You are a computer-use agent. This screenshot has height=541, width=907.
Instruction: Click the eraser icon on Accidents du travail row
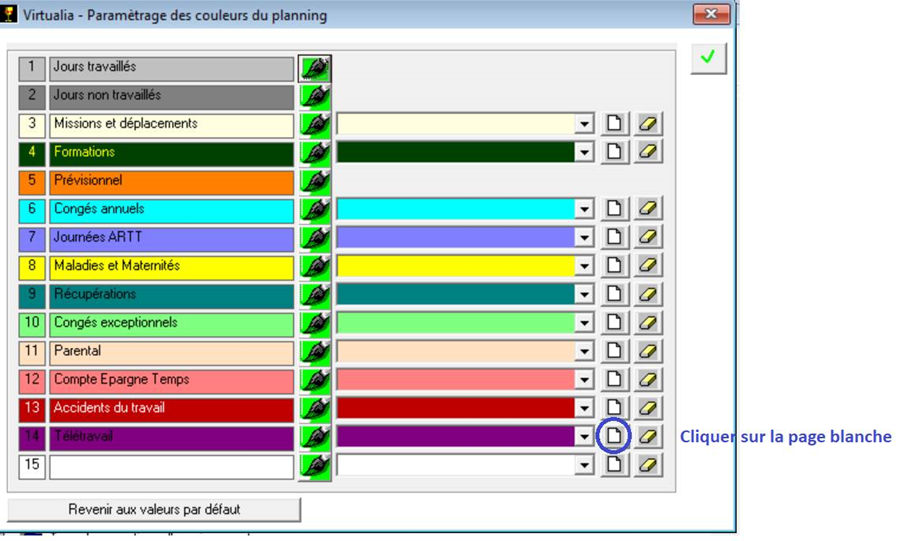pos(649,408)
